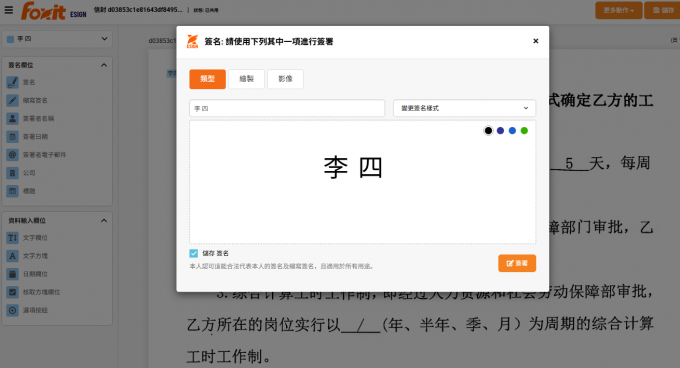Click the orange 簽署 sign button
Image resolution: width=680 pixels, height=368 pixels.
517,263
